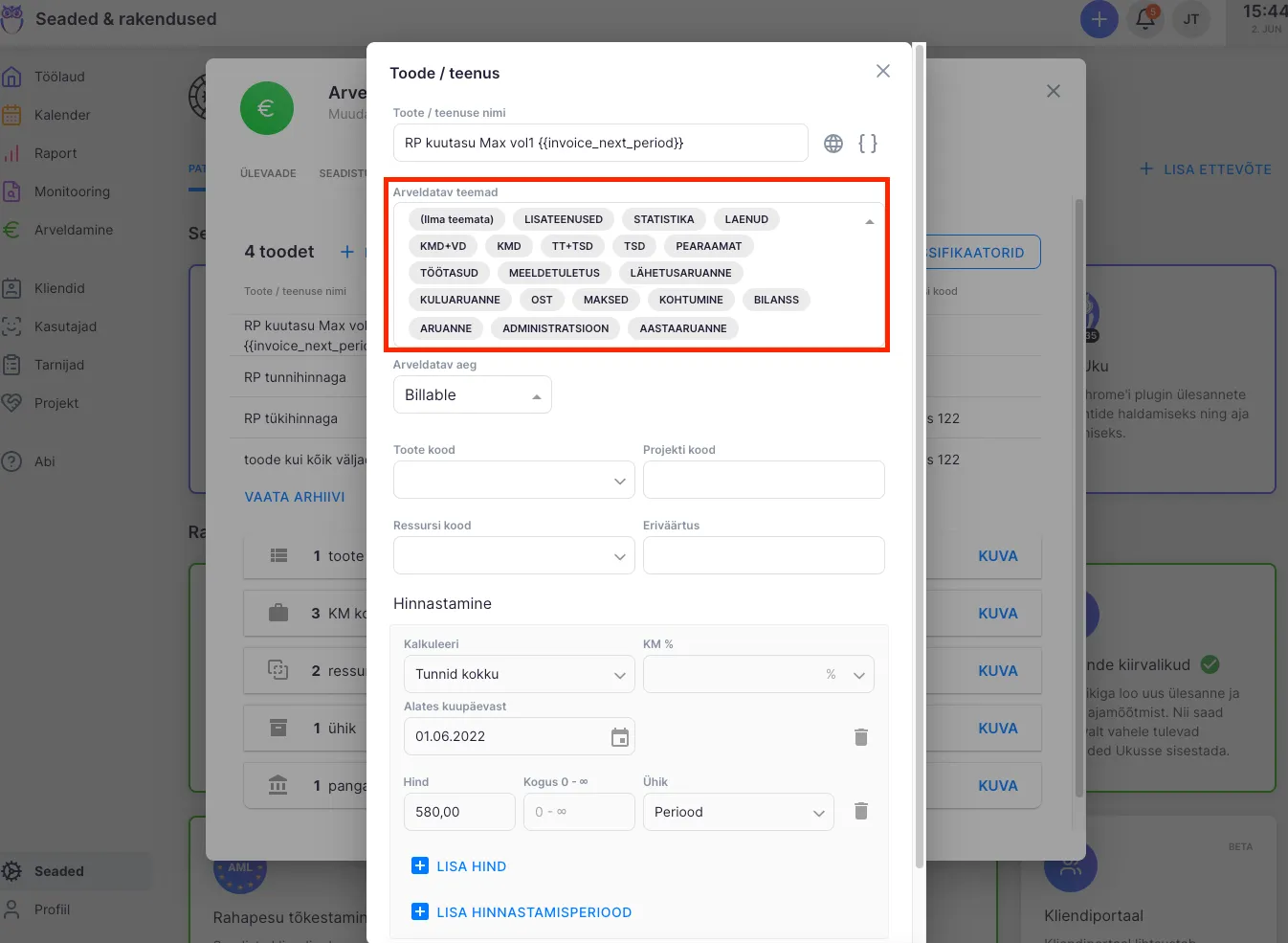The width and height of the screenshot is (1288, 943).
Task: Open calendar picker for Alates kuupäevast
Action: click(620, 737)
